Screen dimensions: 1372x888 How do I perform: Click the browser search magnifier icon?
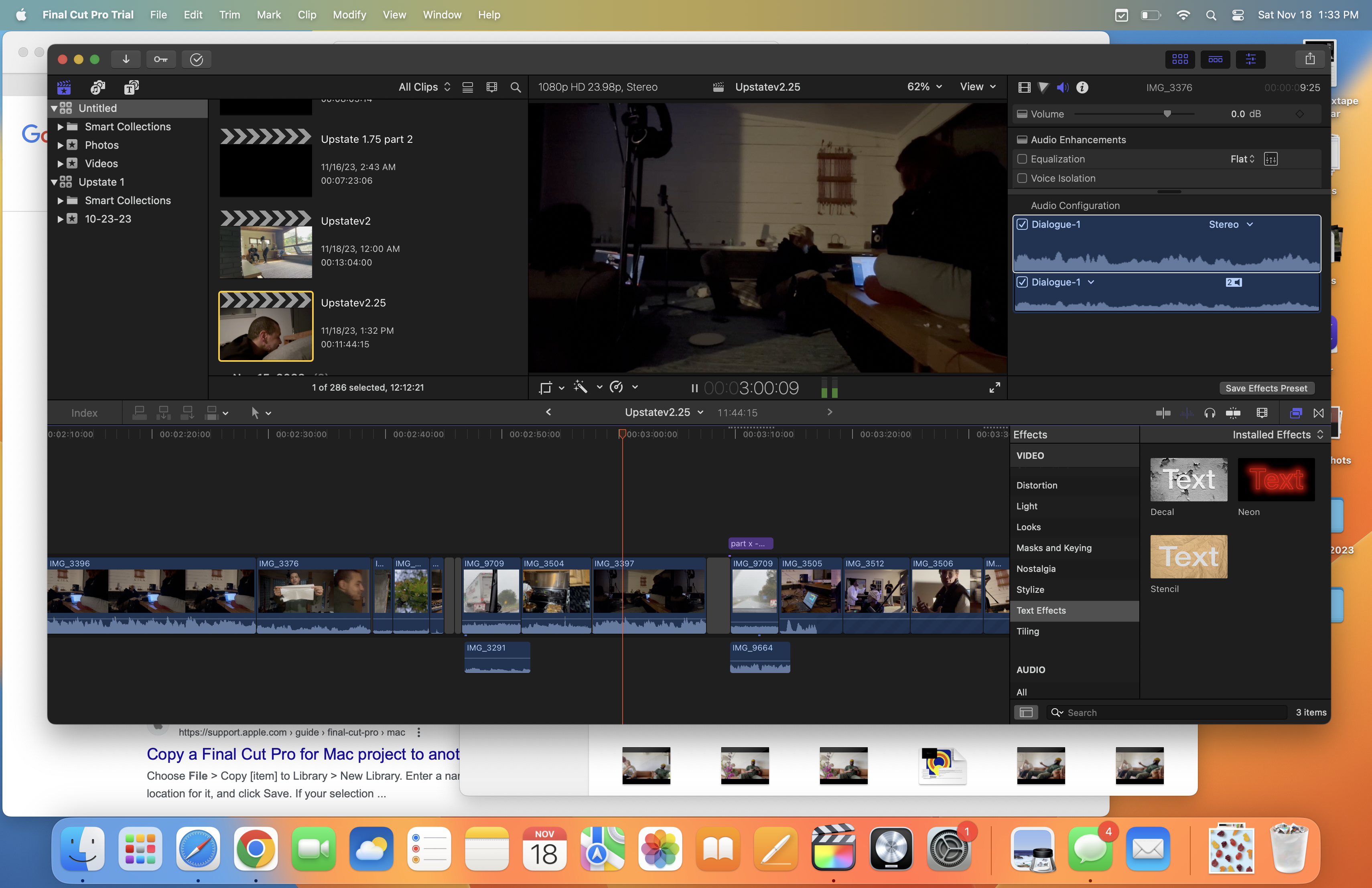(x=516, y=87)
